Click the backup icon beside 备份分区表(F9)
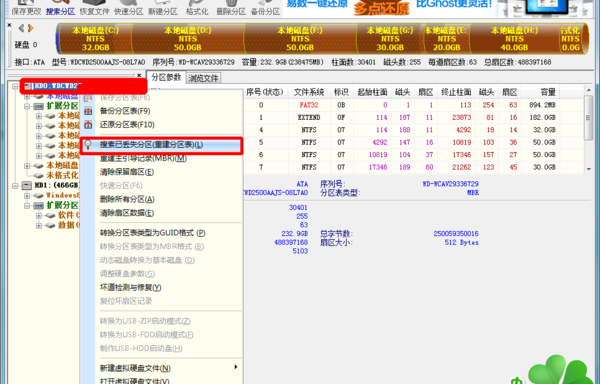 coord(88,111)
